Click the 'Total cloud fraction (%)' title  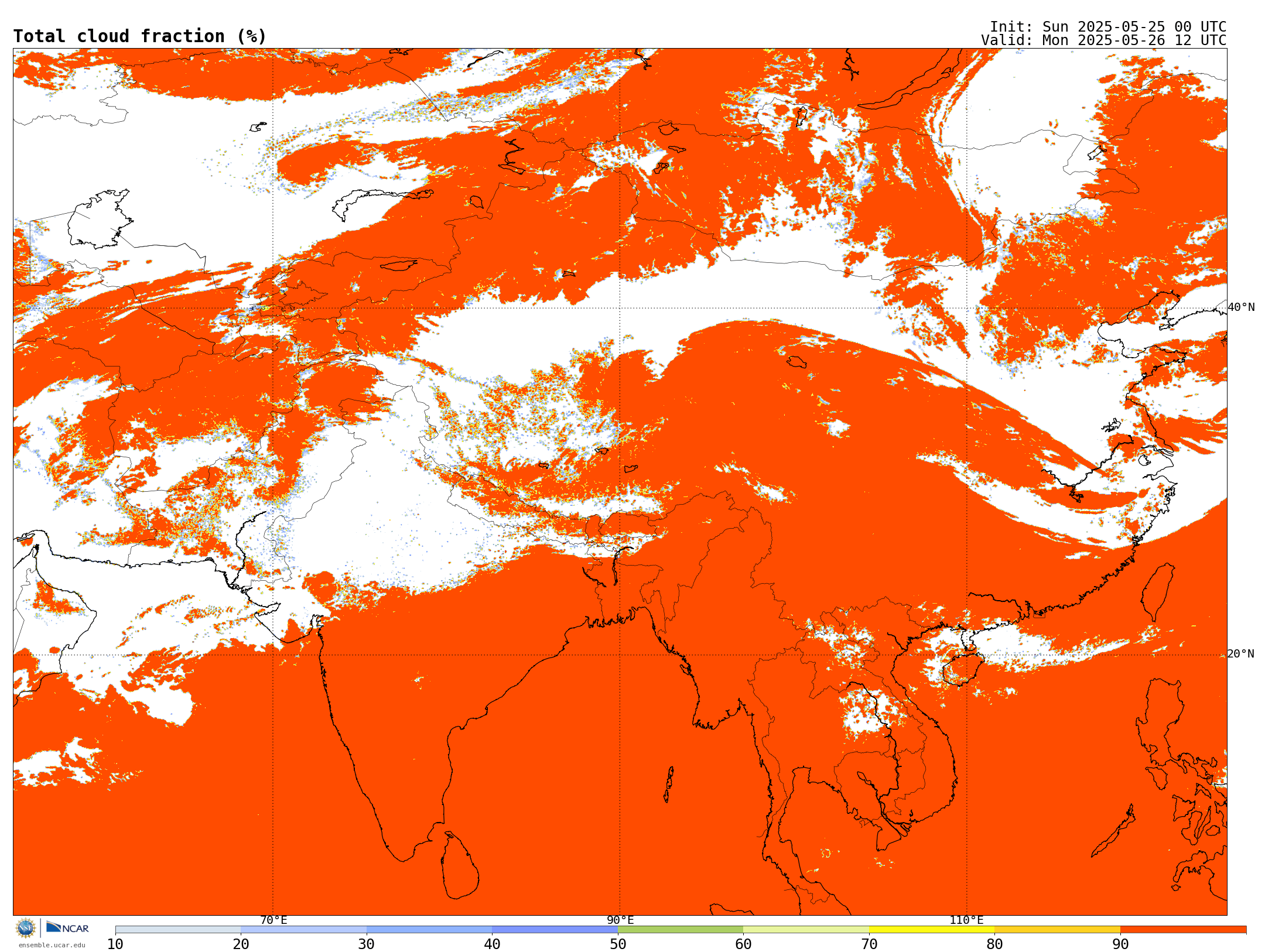pos(139,36)
